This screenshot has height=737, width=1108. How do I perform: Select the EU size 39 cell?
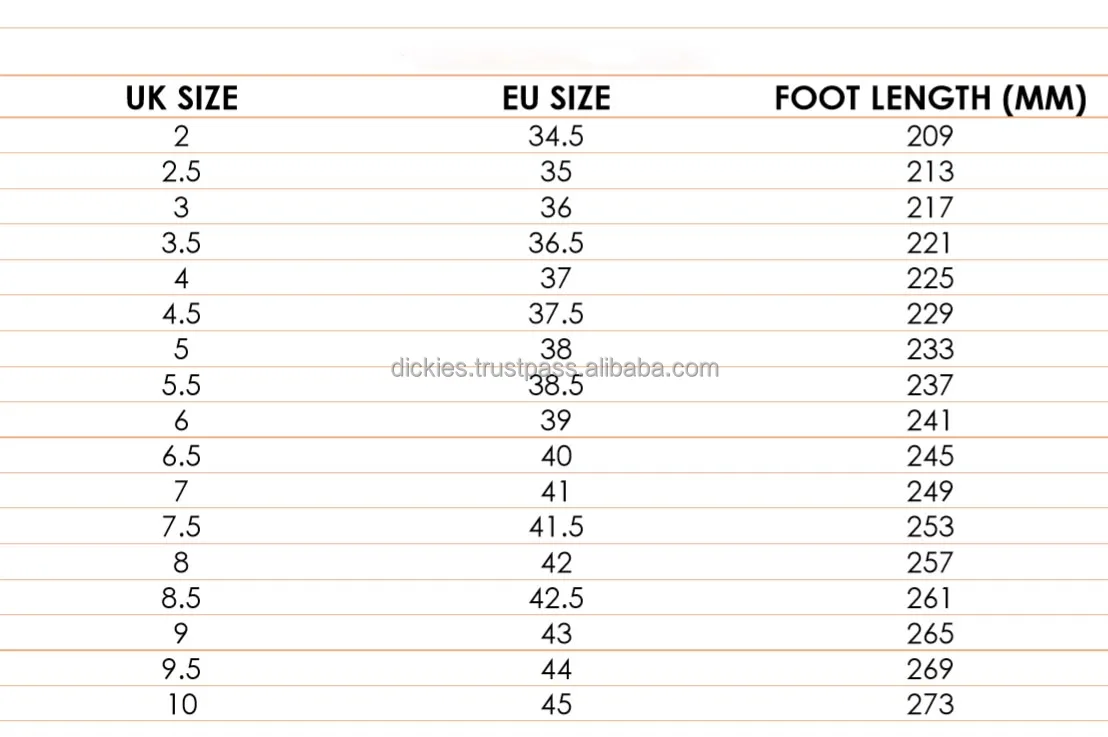point(555,421)
